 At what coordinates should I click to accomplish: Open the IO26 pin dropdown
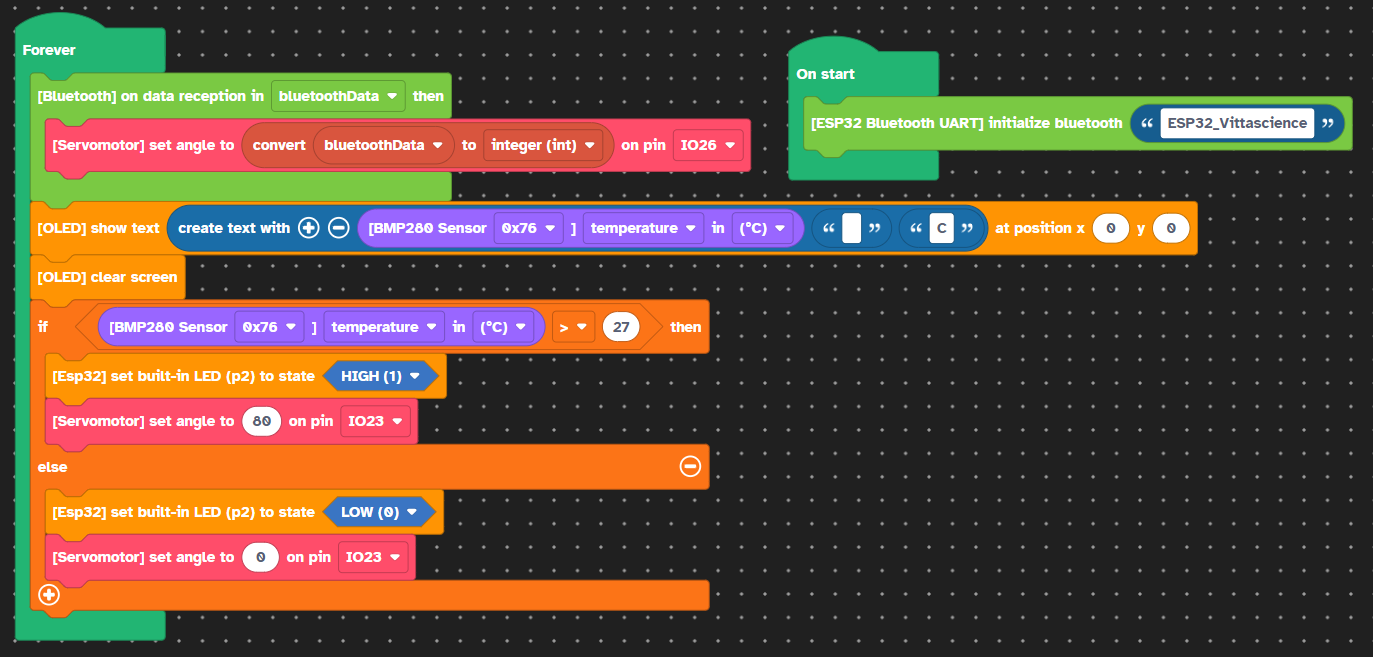[708, 145]
